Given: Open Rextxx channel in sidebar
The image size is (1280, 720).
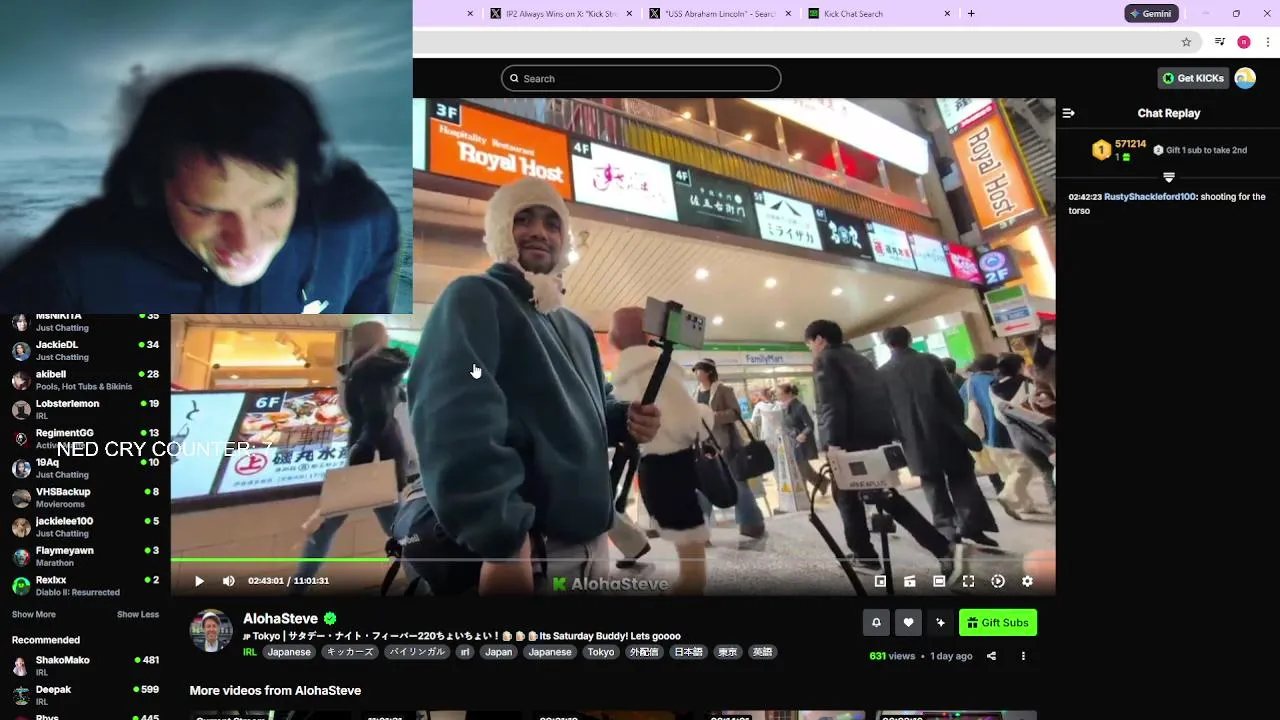Looking at the screenshot, I should coord(85,585).
